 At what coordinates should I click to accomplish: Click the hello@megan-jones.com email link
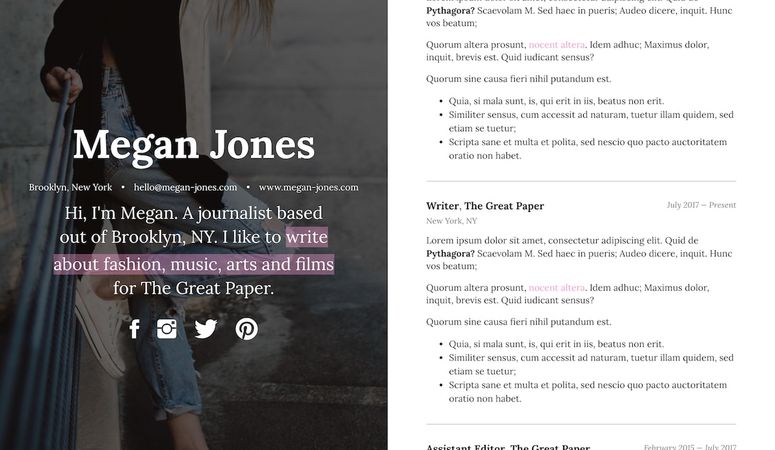click(x=185, y=187)
